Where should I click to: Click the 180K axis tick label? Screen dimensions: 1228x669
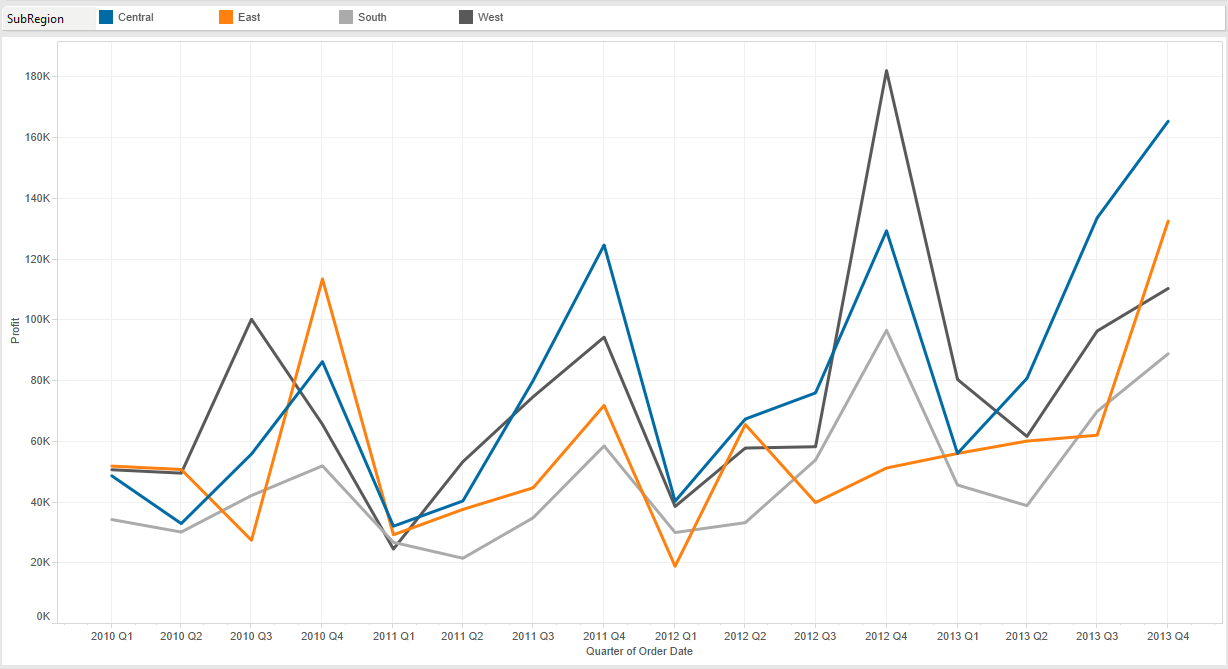[x=36, y=74]
